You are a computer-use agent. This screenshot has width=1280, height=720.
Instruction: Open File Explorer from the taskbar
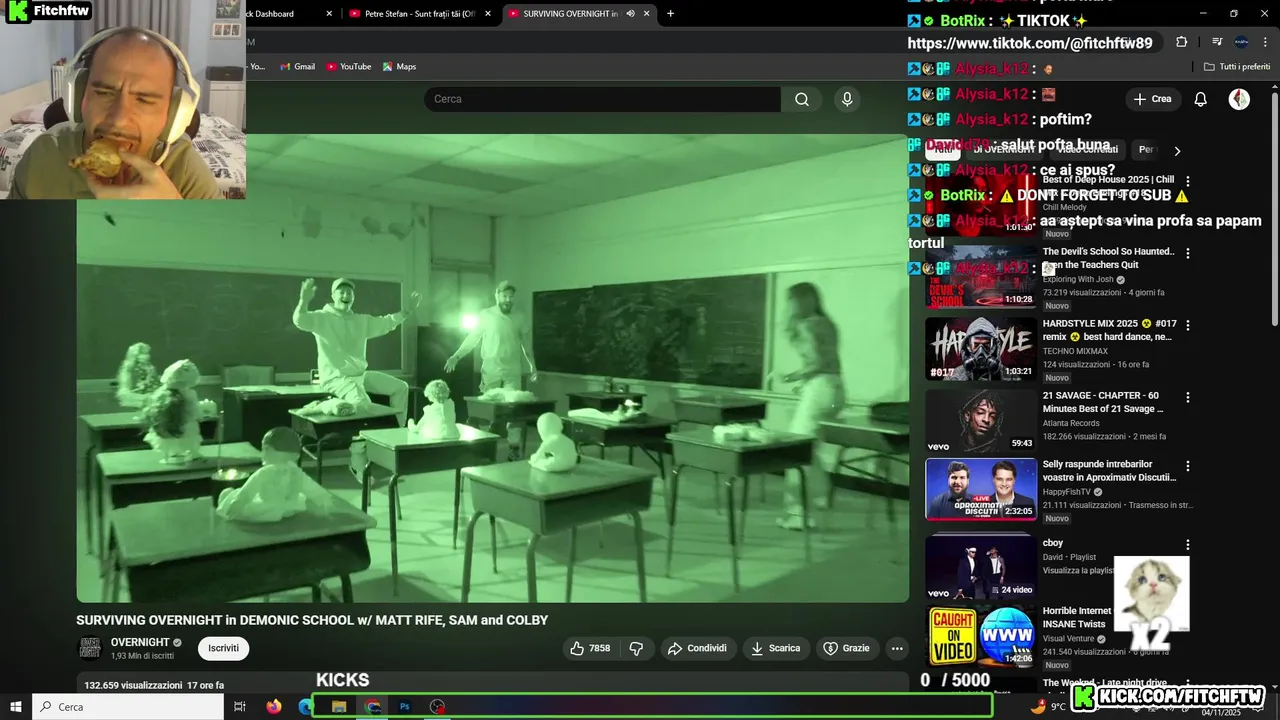[339, 707]
